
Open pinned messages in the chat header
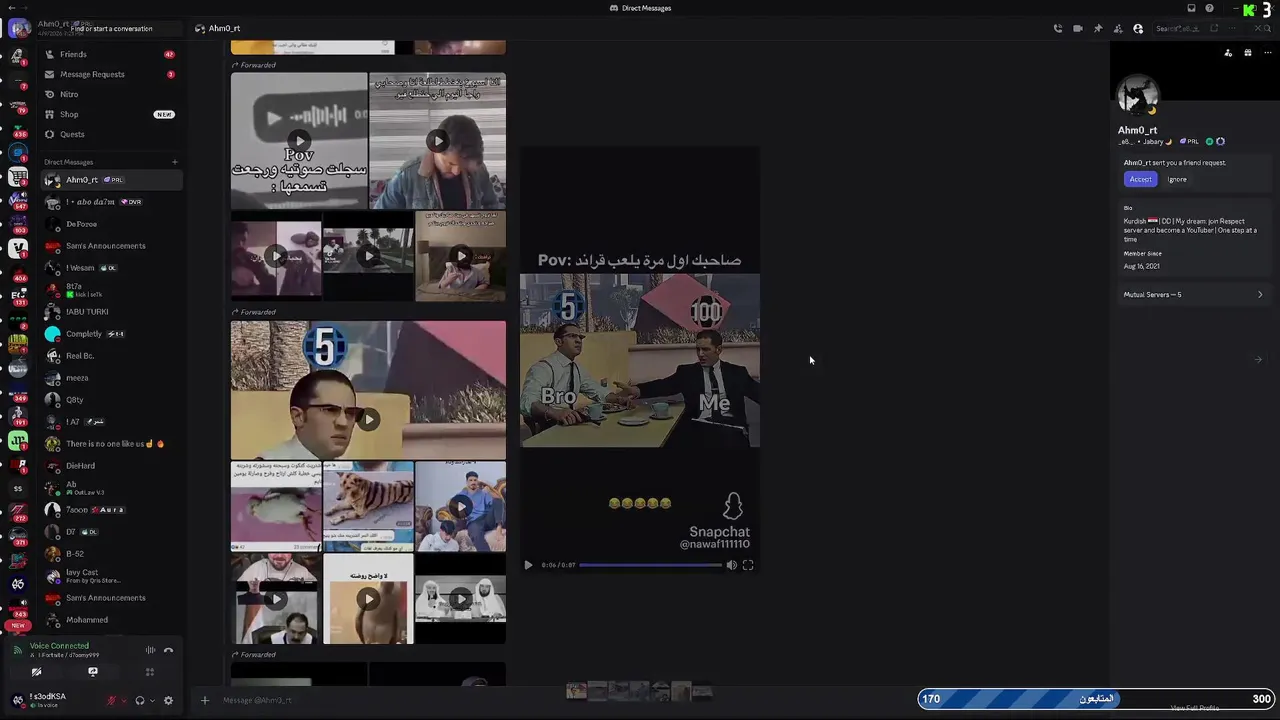[1098, 29]
